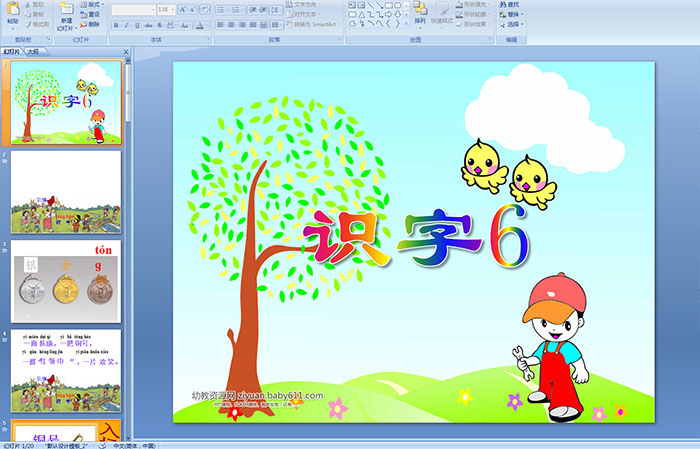Click the Quick Styles (快速样式) button
The image size is (700, 449).
coord(442,13)
